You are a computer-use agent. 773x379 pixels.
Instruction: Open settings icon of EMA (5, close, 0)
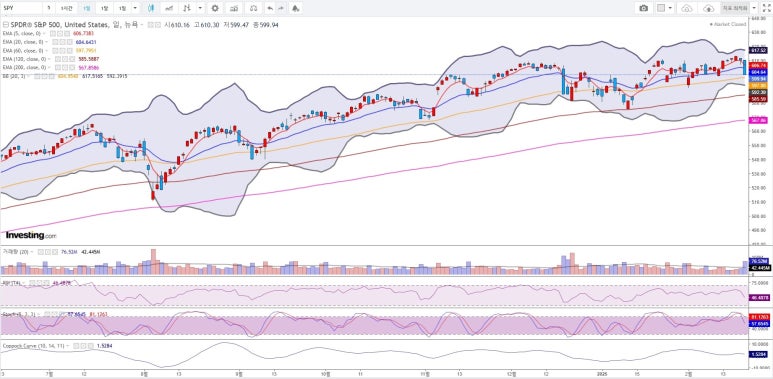click(59, 33)
